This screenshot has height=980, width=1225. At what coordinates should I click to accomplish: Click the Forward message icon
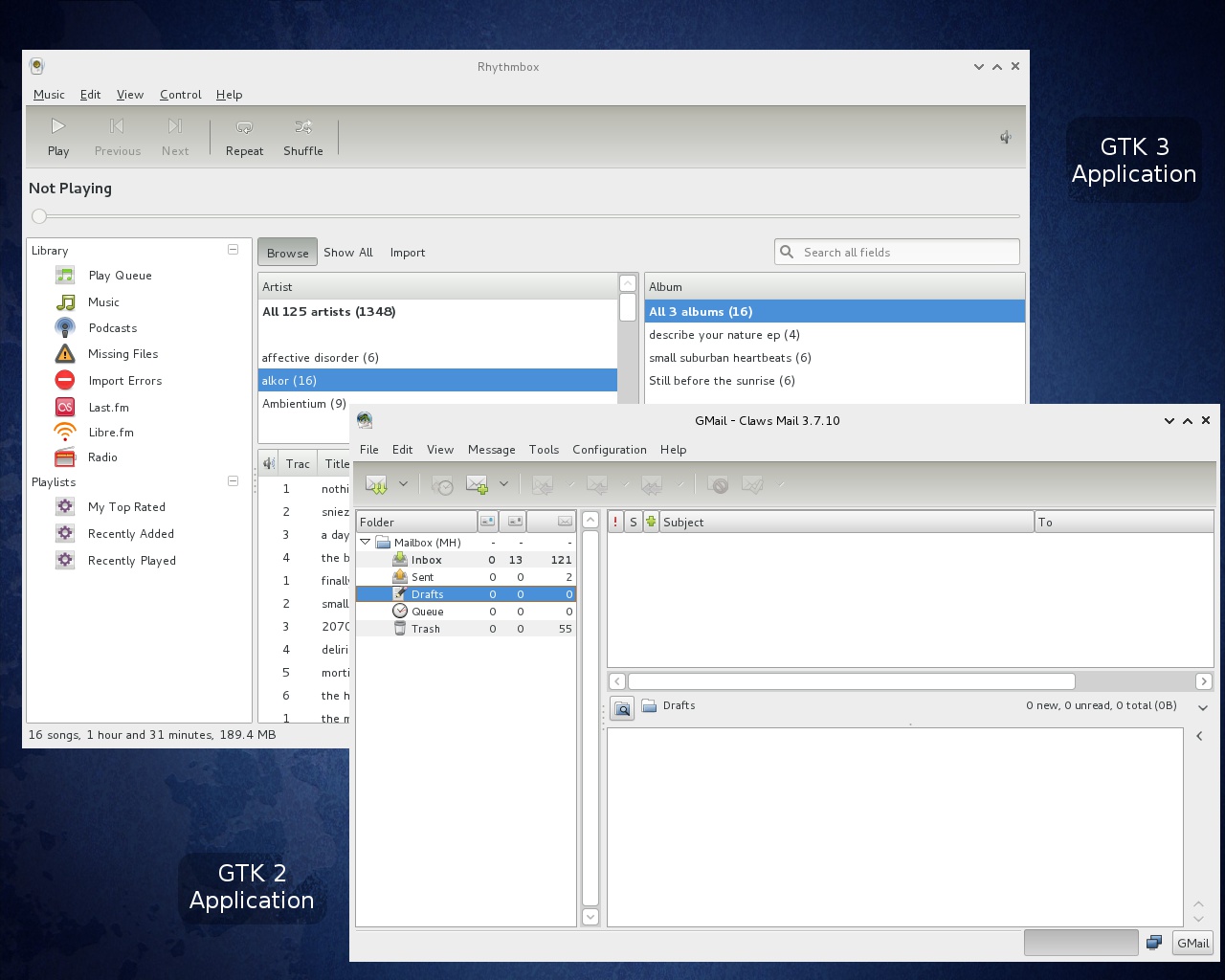(x=653, y=485)
